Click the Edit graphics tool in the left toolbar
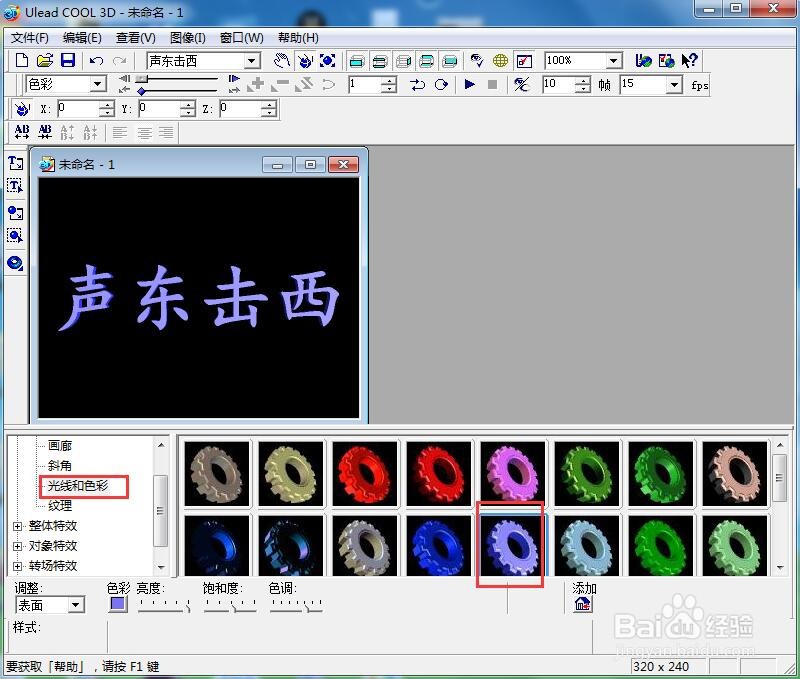 pyautogui.click(x=15, y=236)
